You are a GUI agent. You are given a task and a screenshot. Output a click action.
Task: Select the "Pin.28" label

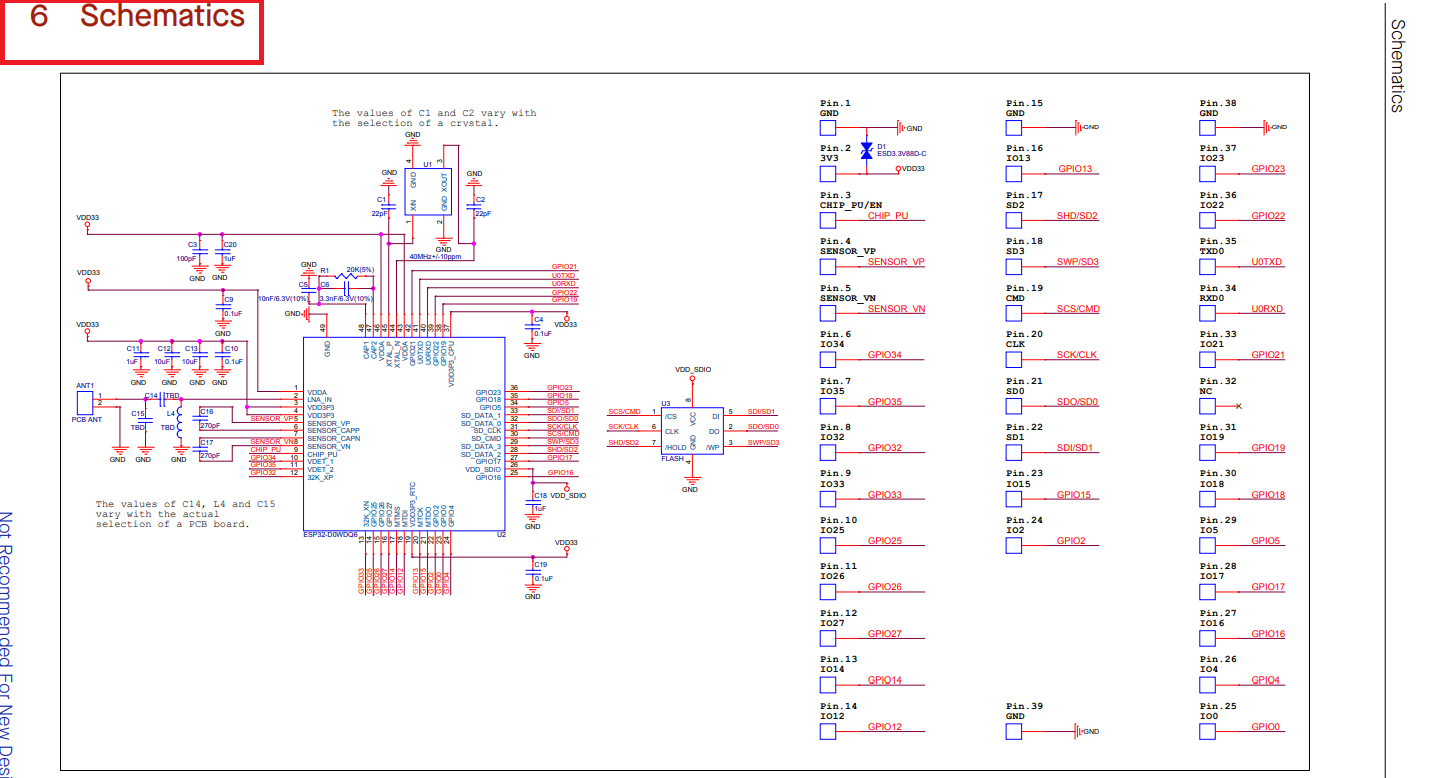coord(1218,566)
